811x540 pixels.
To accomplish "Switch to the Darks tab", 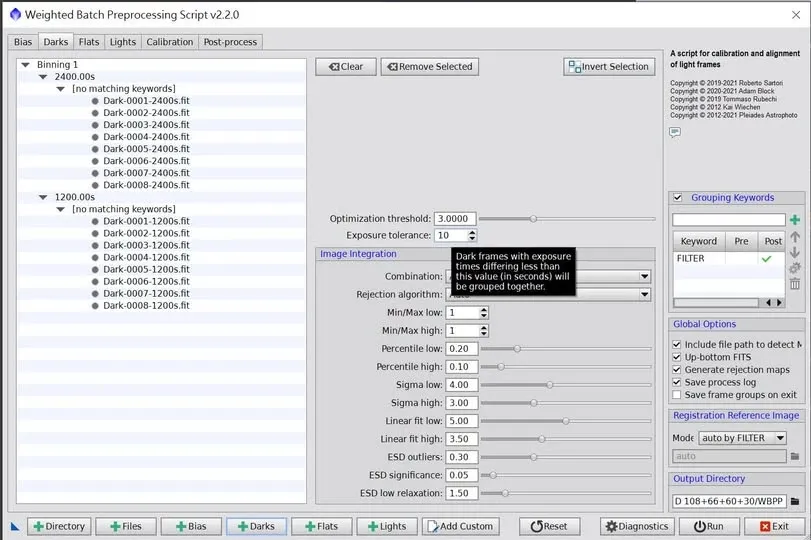I will pyautogui.click(x=55, y=42).
